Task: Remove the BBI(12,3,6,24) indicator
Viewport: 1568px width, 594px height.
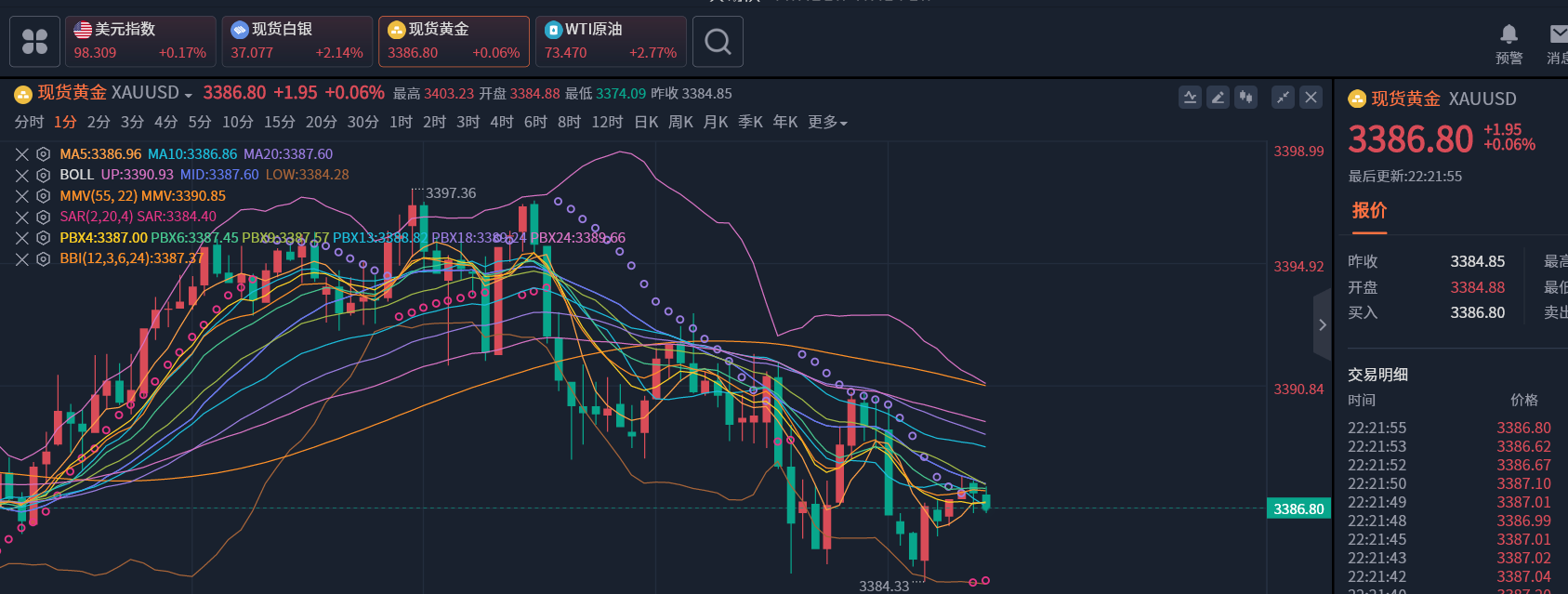Action: tap(22, 258)
